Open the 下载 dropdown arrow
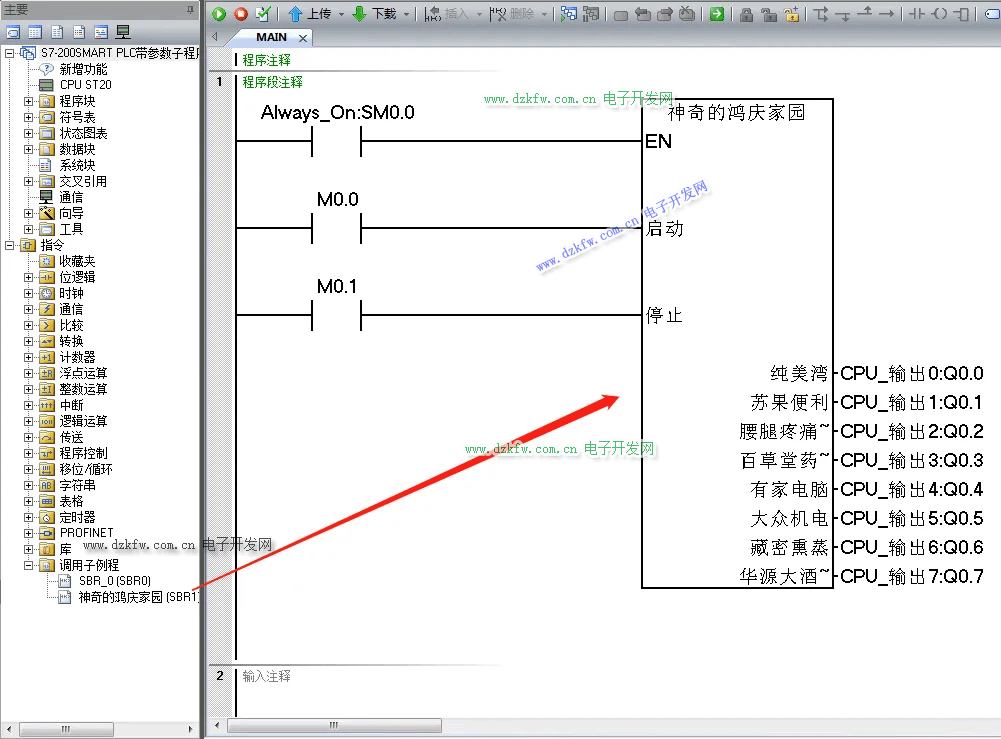The height and width of the screenshot is (739, 1001). pos(407,14)
